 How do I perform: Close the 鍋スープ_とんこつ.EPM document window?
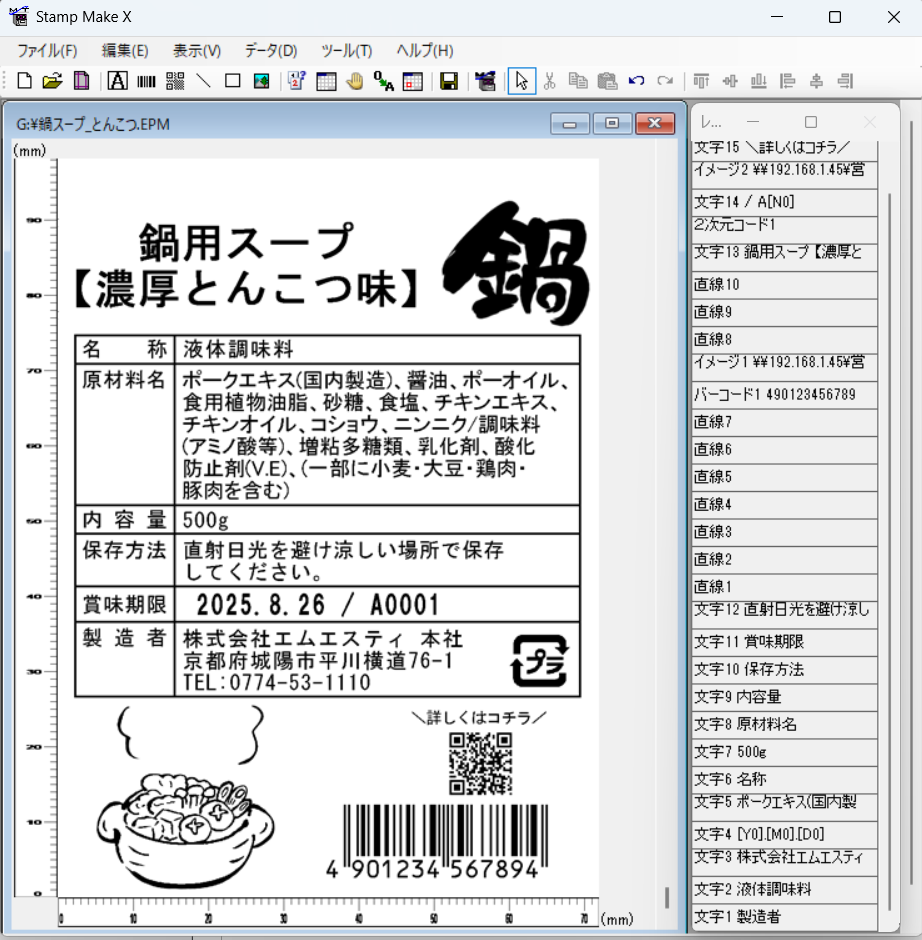[x=655, y=123]
